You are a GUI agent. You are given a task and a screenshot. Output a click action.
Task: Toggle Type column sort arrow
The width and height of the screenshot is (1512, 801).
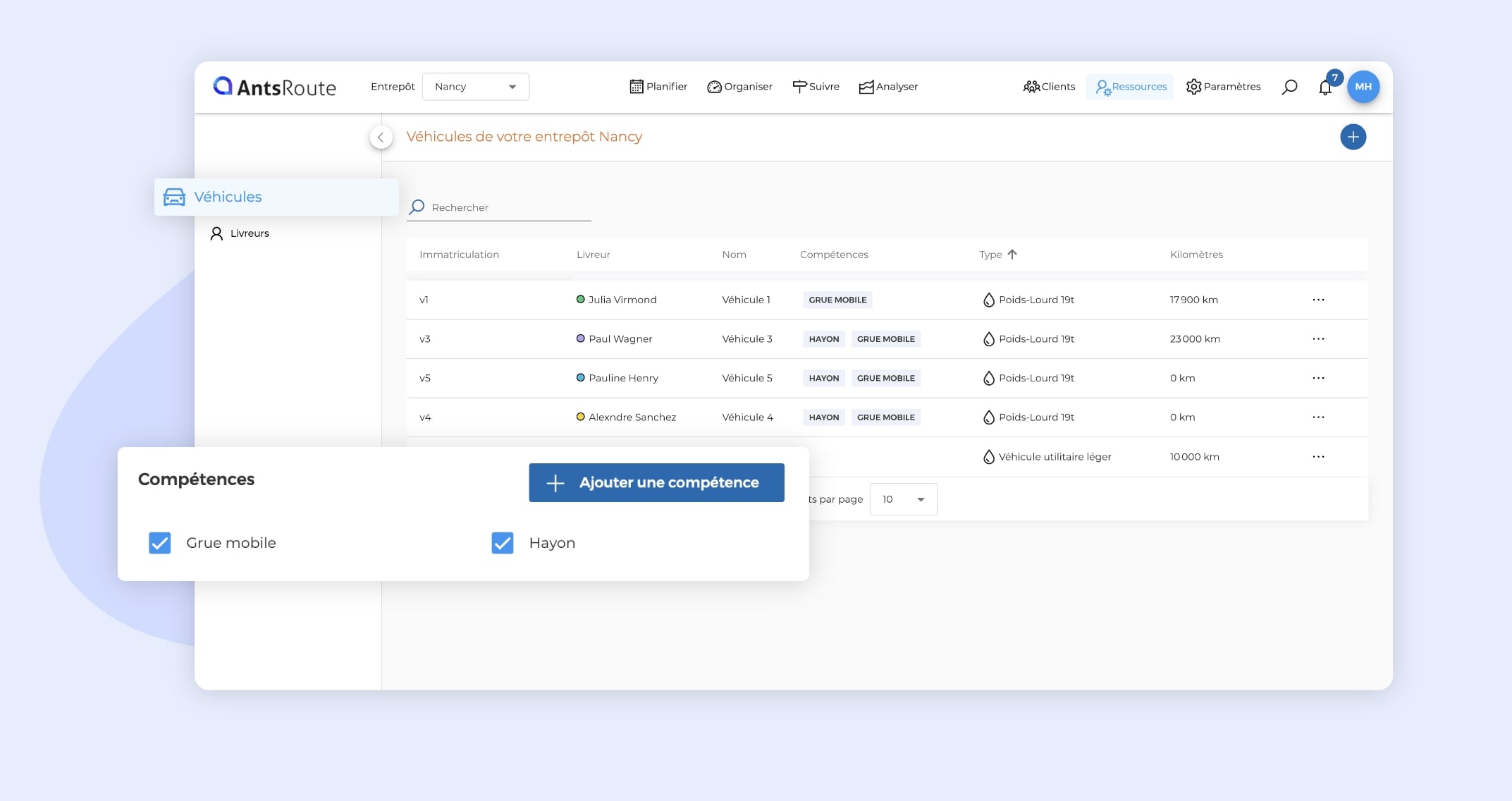coord(1012,255)
